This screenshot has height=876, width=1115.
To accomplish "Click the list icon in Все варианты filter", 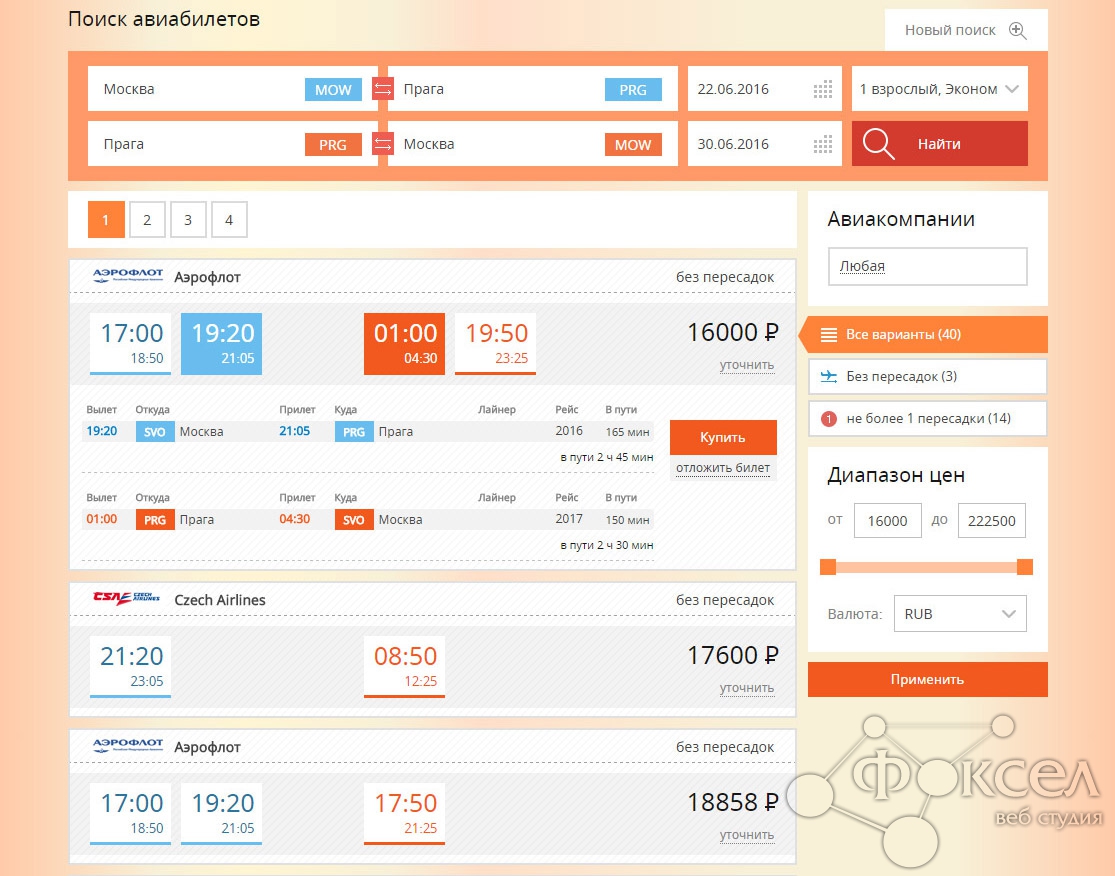I will [x=828, y=334].
